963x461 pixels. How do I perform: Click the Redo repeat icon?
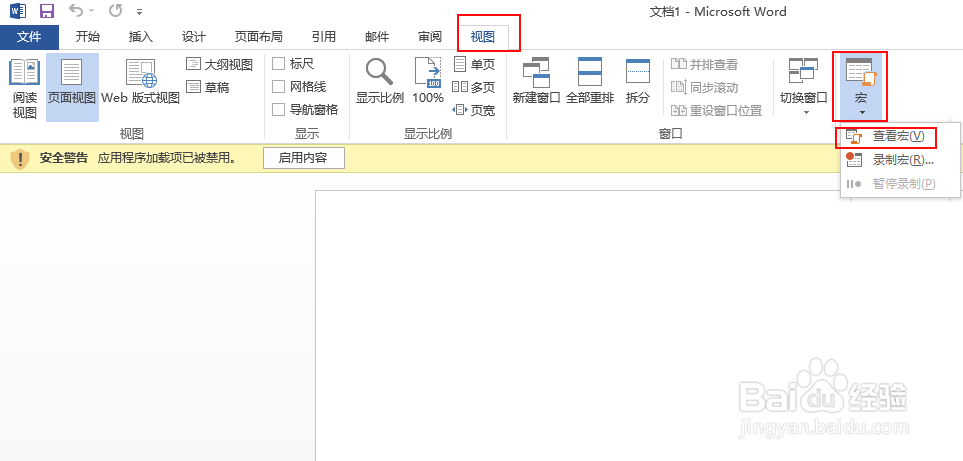[x=115, y=11]
